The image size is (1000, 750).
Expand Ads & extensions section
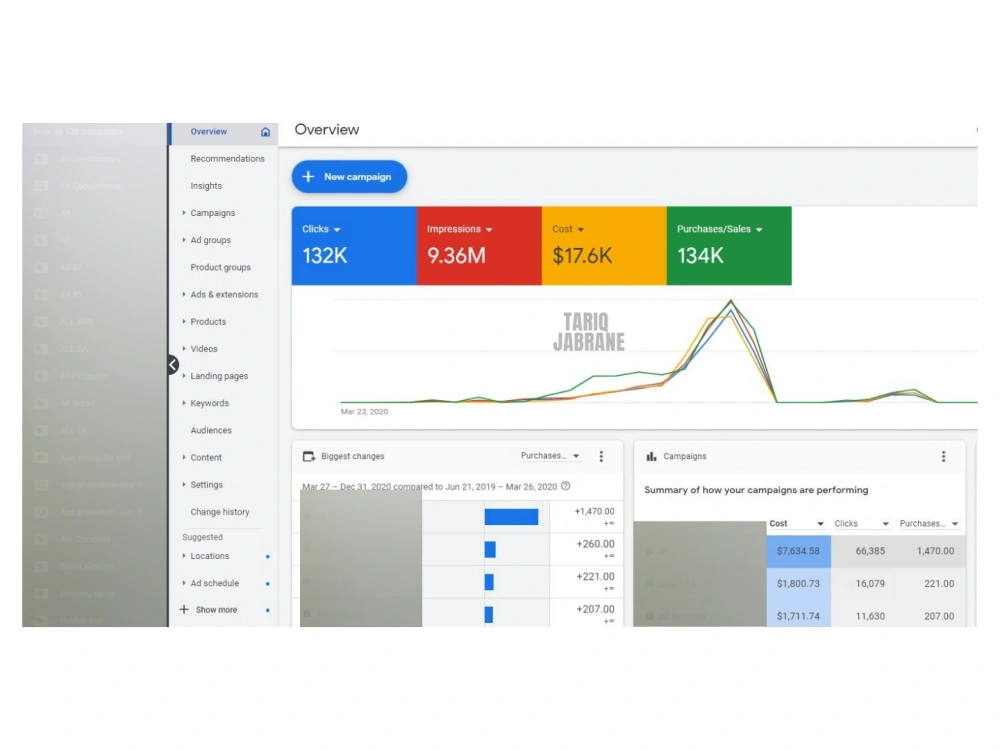184,294
